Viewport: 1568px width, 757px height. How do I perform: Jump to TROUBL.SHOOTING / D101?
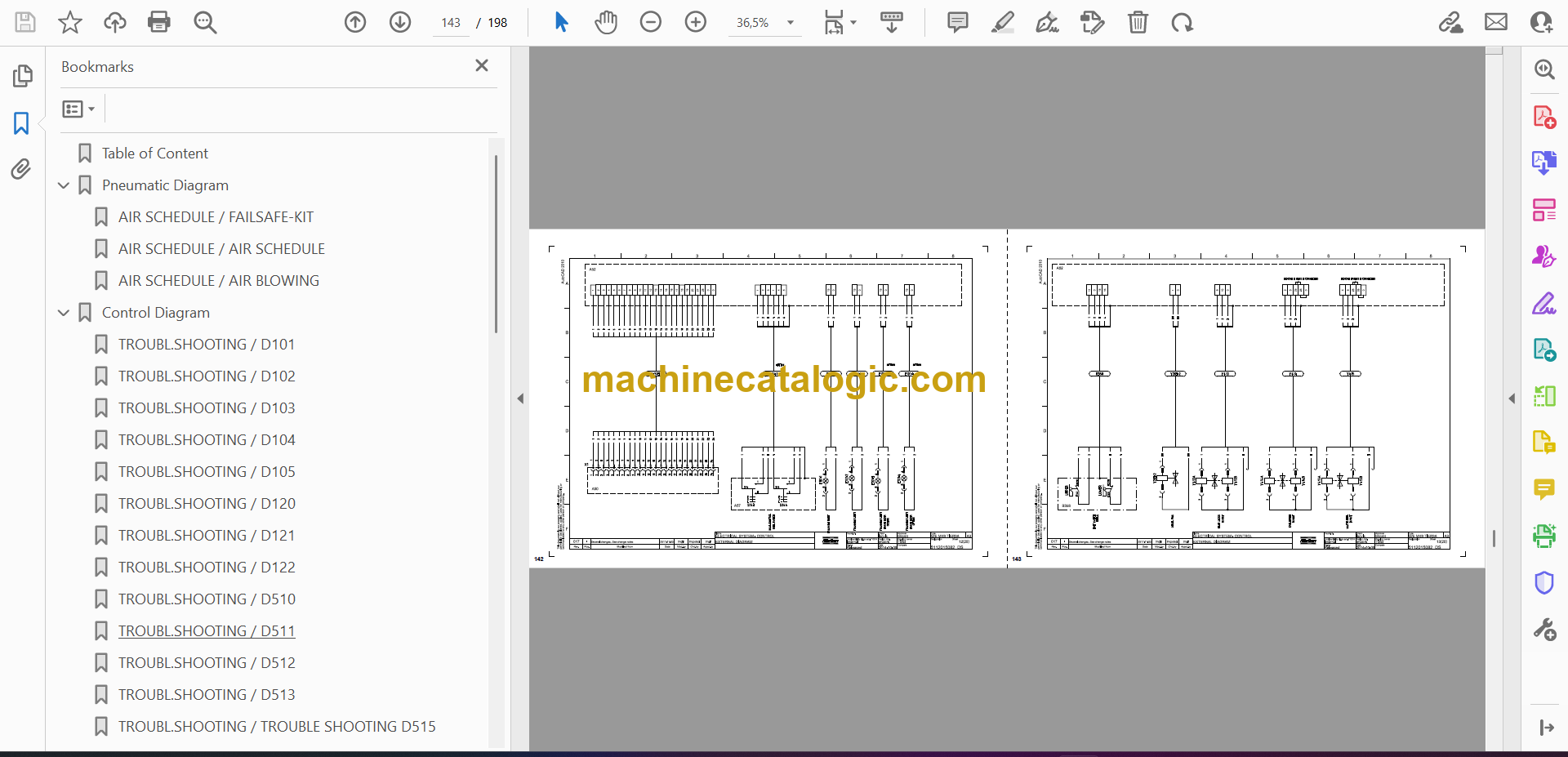(x=207, y=345)
